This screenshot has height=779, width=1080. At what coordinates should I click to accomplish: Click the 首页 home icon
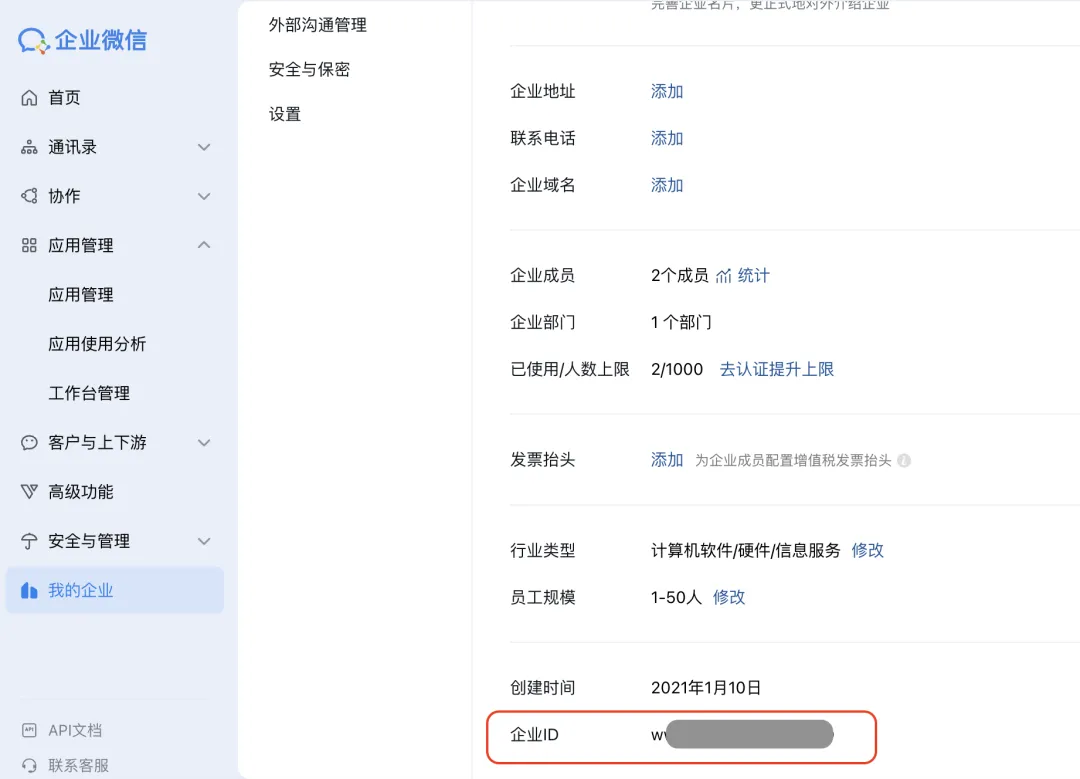pyautogui.click(x=29, y=98)
